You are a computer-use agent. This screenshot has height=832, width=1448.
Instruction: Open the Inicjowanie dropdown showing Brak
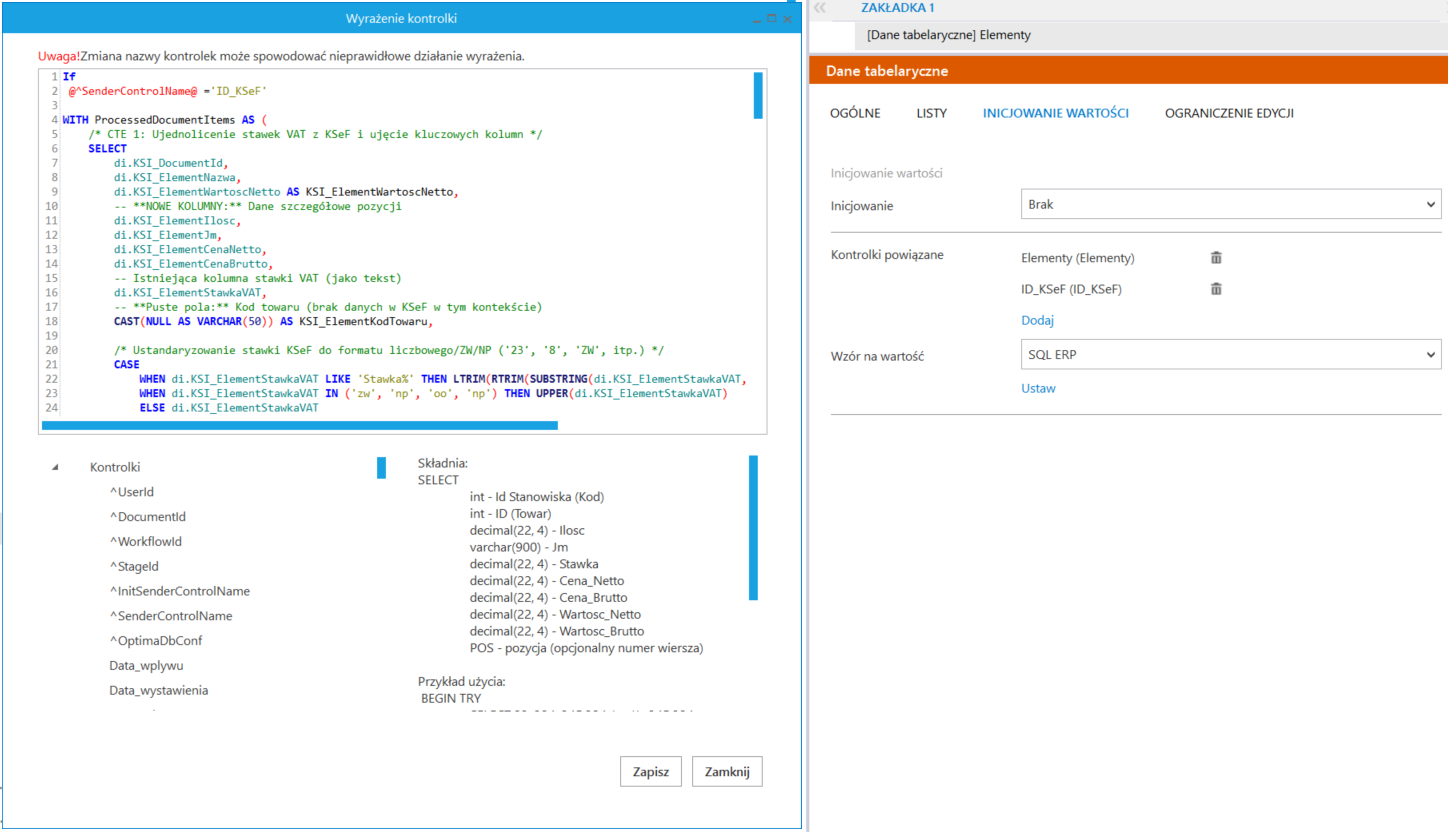pos(1230,204)
